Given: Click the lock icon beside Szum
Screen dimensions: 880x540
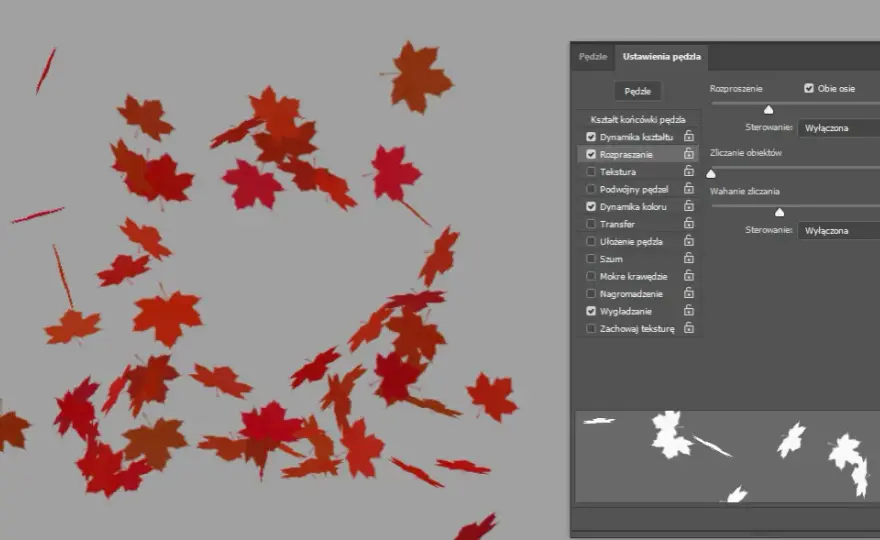Looking at the screenshot, I should 689,258.
